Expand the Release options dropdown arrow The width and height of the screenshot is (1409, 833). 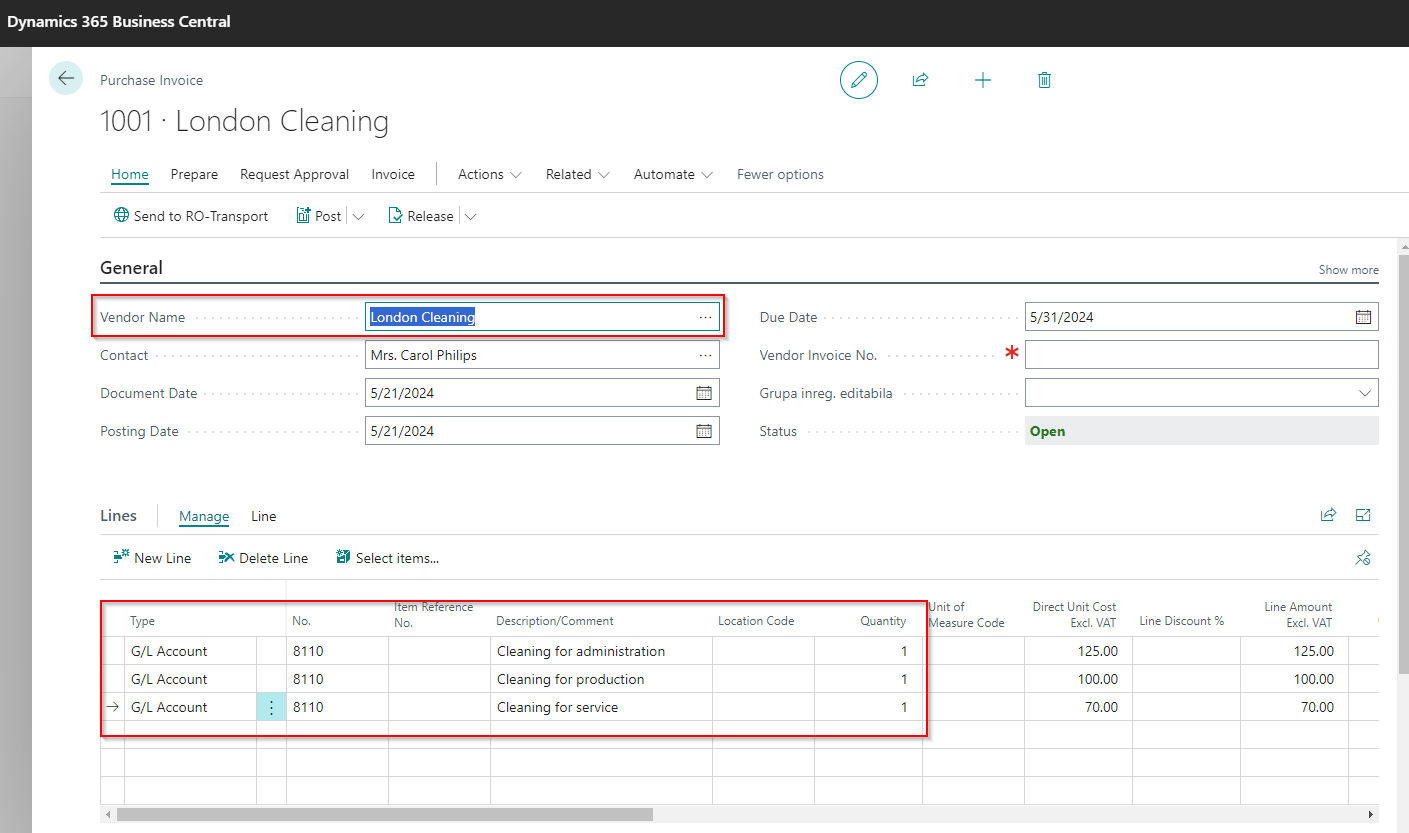point(470,216)
